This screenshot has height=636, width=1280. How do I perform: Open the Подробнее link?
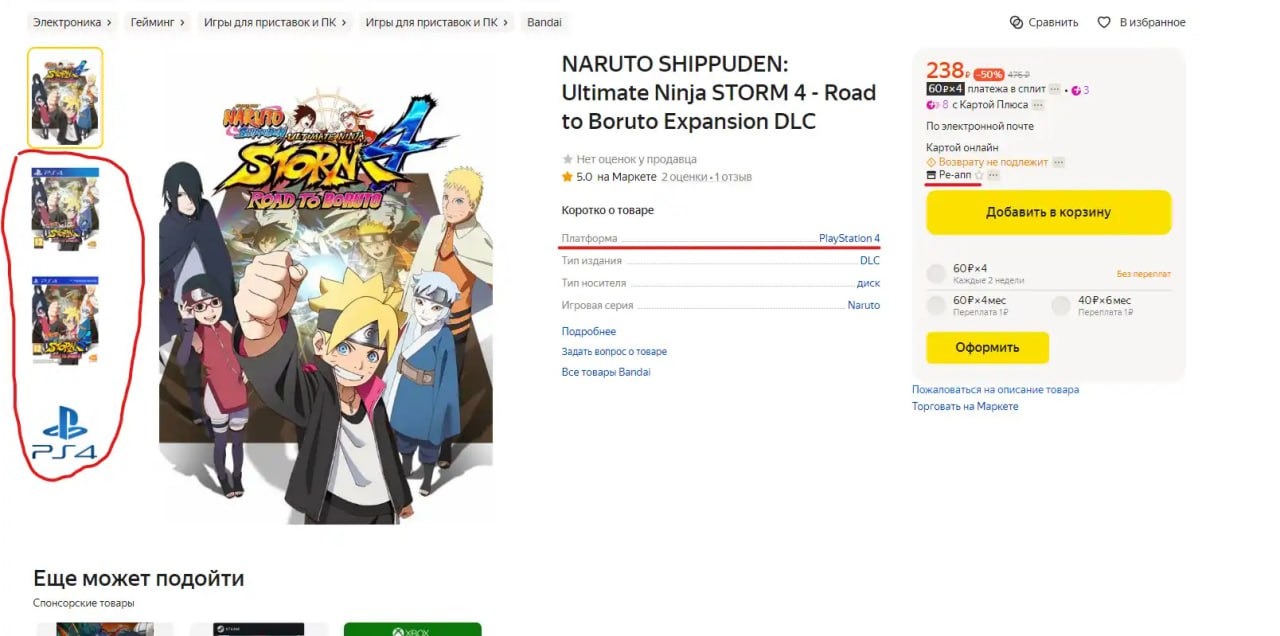(589, 331)
